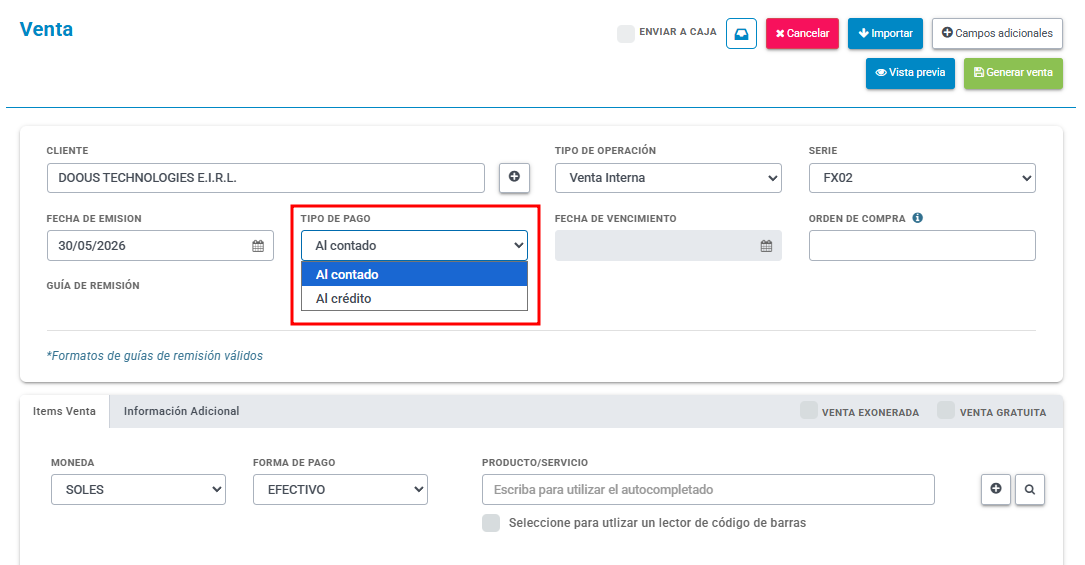
Task: Click the Producto/Servicio autocomplete field
Action: 708,489
